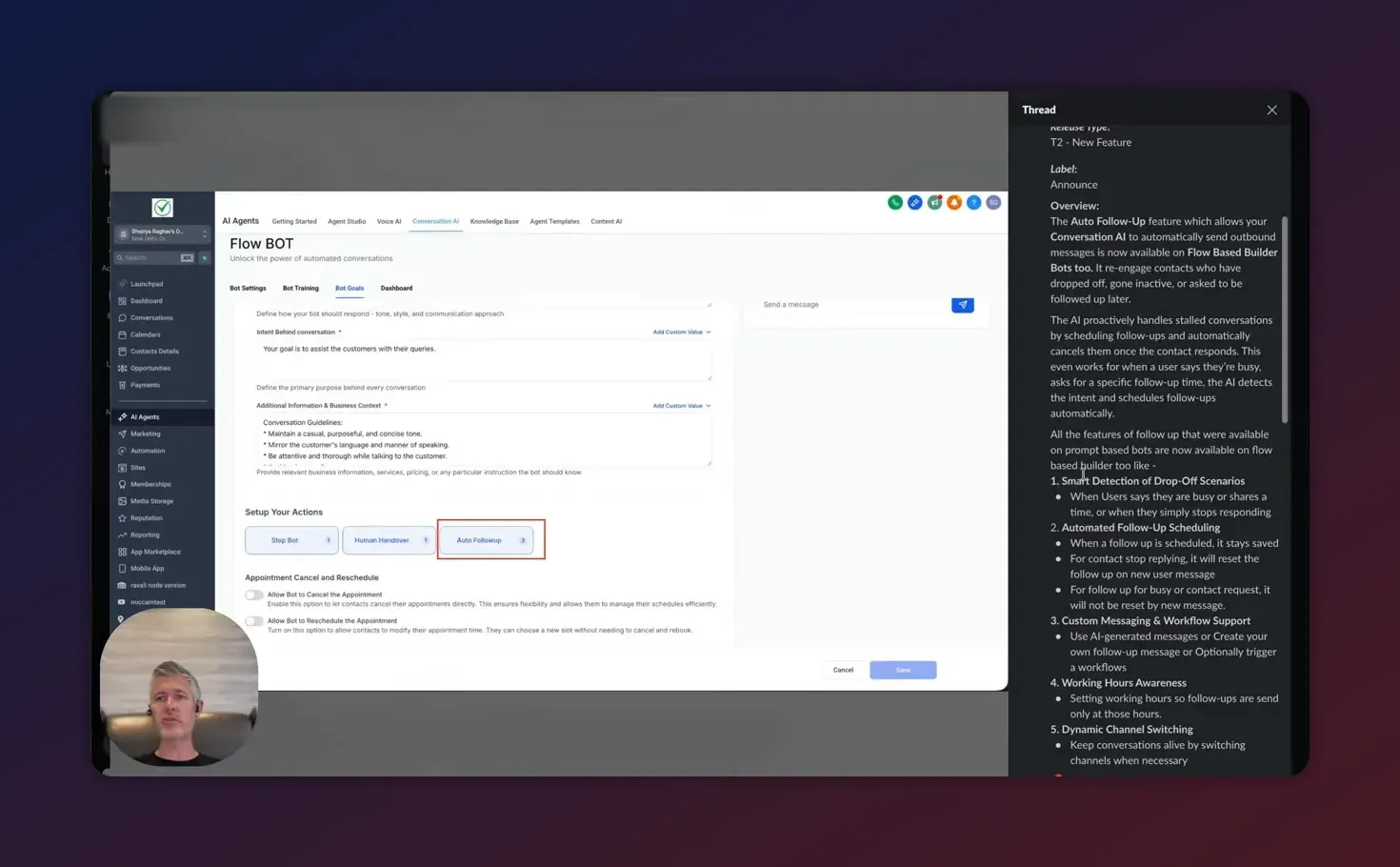Switch to the Bot Training tab
The width and height of the screenshot is (1400, 867).
pos(300,288)
